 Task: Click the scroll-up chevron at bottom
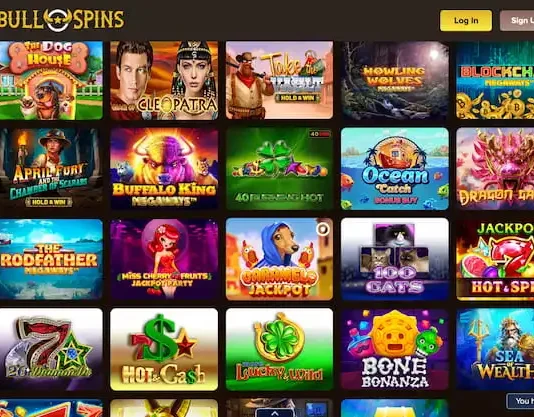274,413
